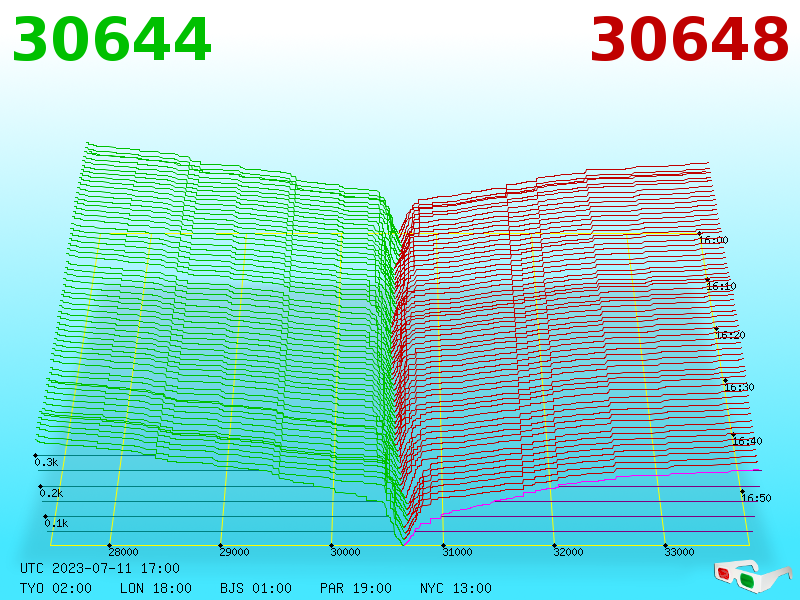This screenshot has height=600, width=800.
Task: Select the 32000 price axis label
Action: 568,552
